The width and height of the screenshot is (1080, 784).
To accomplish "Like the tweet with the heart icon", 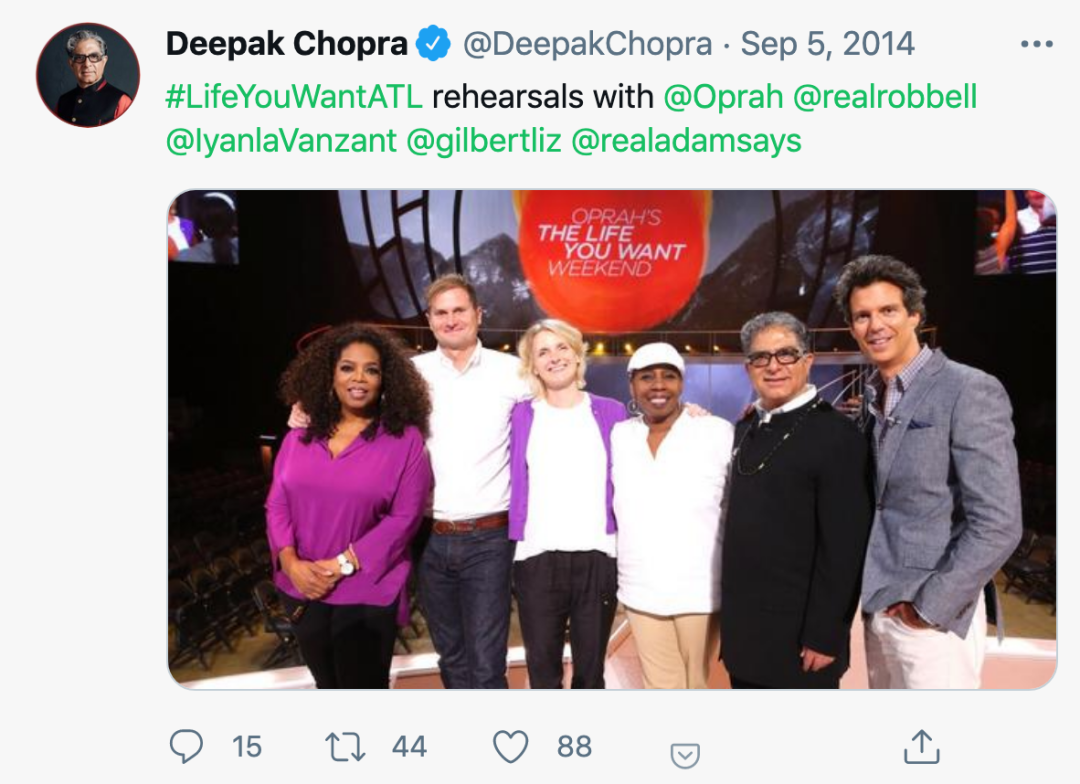I will point(511,745).
